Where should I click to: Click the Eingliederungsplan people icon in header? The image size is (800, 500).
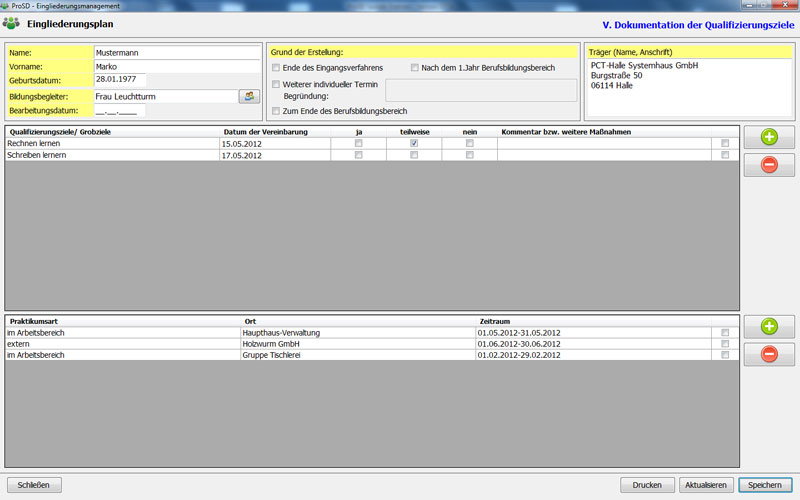pyautogui.click(x=12, y=22)
